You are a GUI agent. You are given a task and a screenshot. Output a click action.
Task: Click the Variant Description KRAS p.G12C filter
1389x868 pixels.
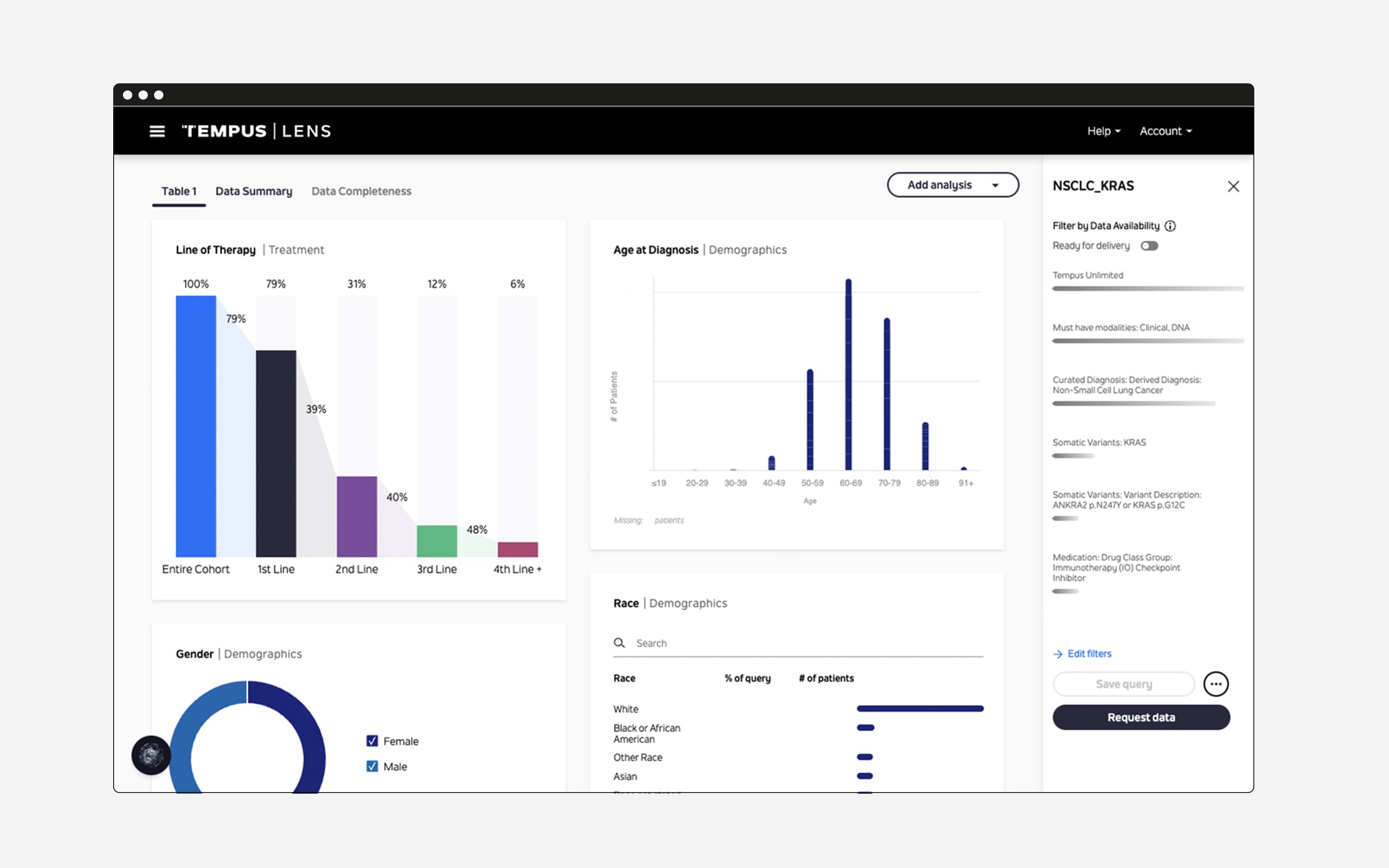coord(1126,500)
